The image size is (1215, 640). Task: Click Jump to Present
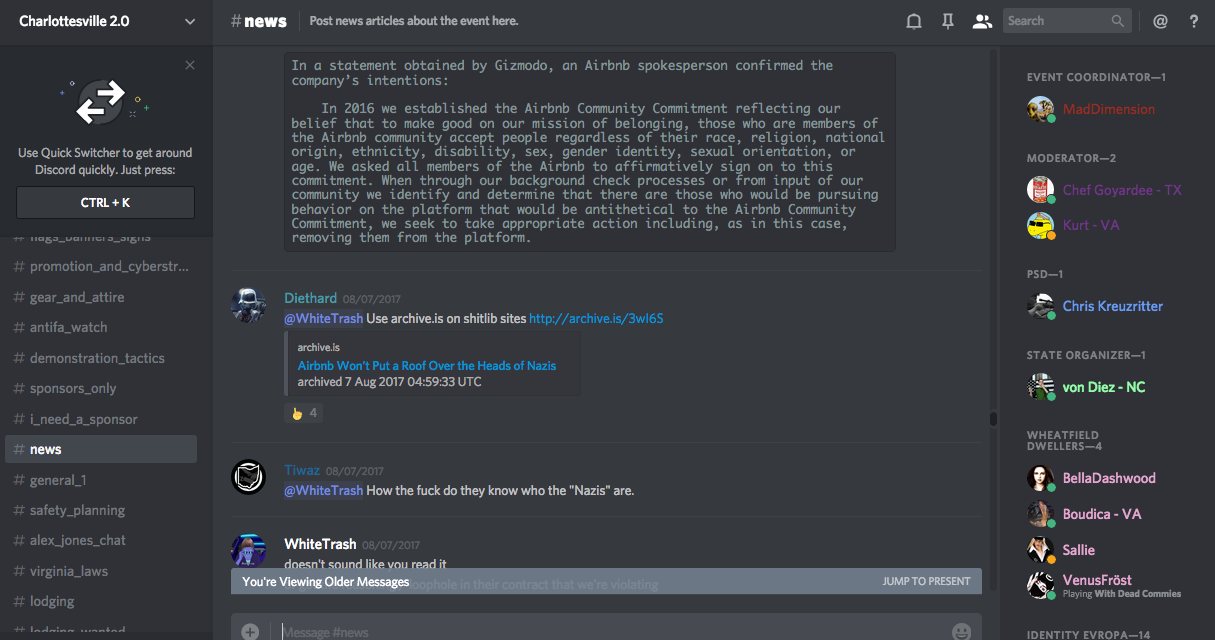pos(926,581)
